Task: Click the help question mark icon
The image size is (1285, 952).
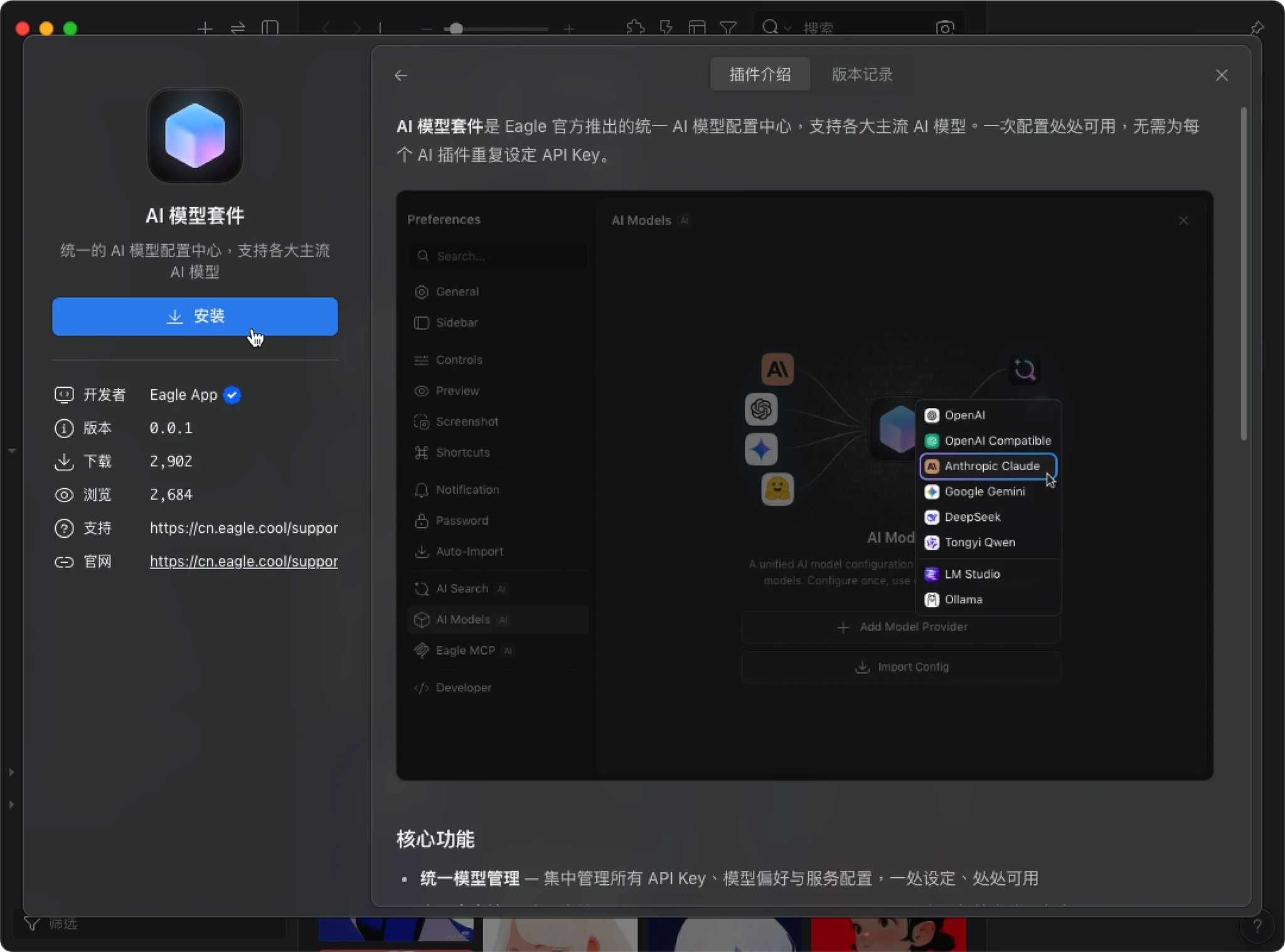Action: coord(1257,926)
